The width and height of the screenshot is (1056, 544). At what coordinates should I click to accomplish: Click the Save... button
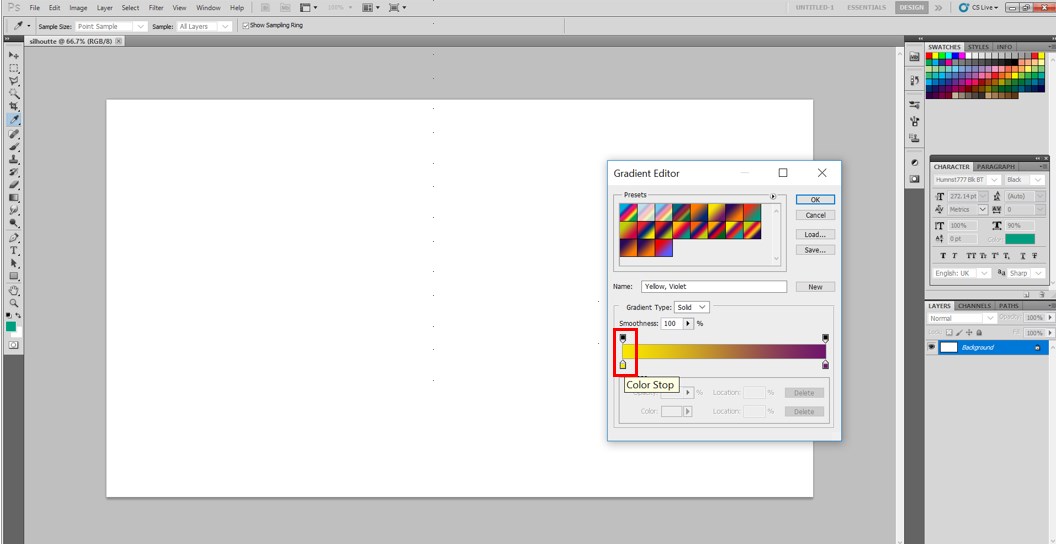(815, 250)
